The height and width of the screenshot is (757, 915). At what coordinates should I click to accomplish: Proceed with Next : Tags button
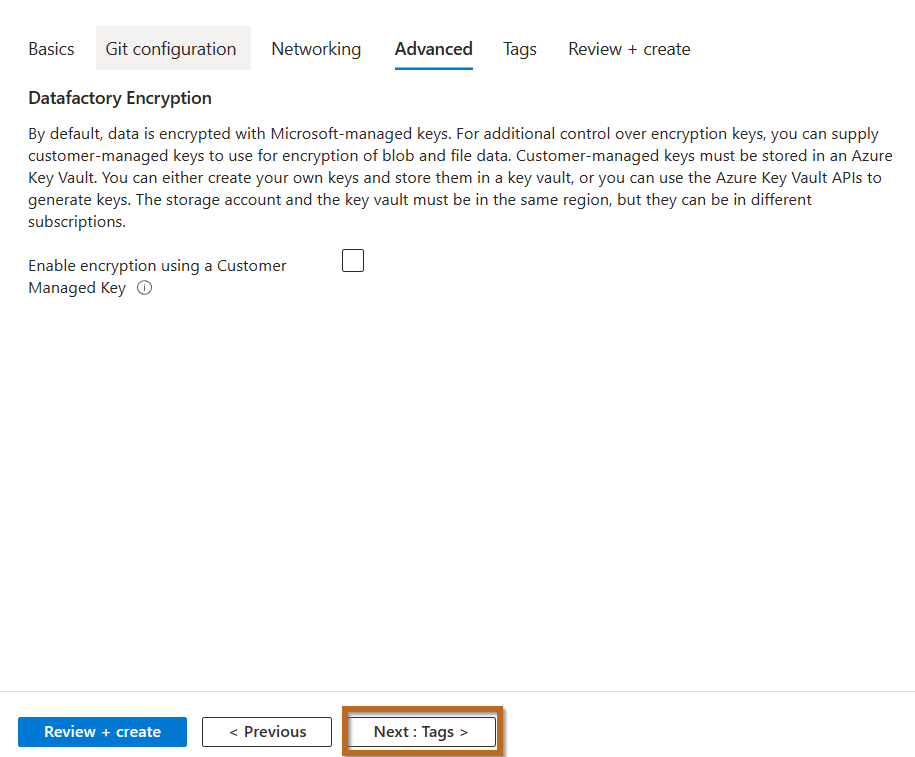click(421, 732)
